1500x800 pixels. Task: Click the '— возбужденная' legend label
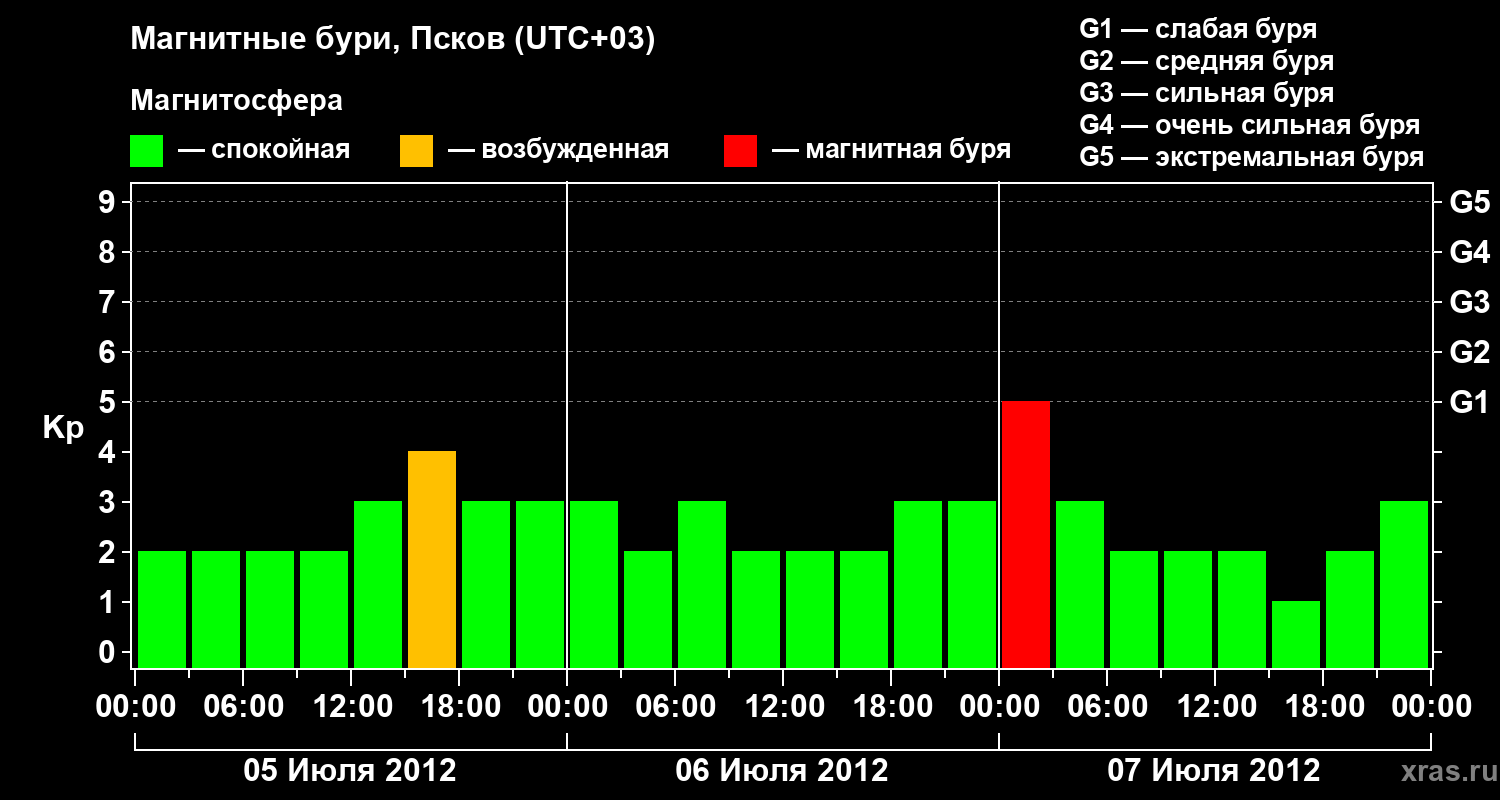[558, 151]
